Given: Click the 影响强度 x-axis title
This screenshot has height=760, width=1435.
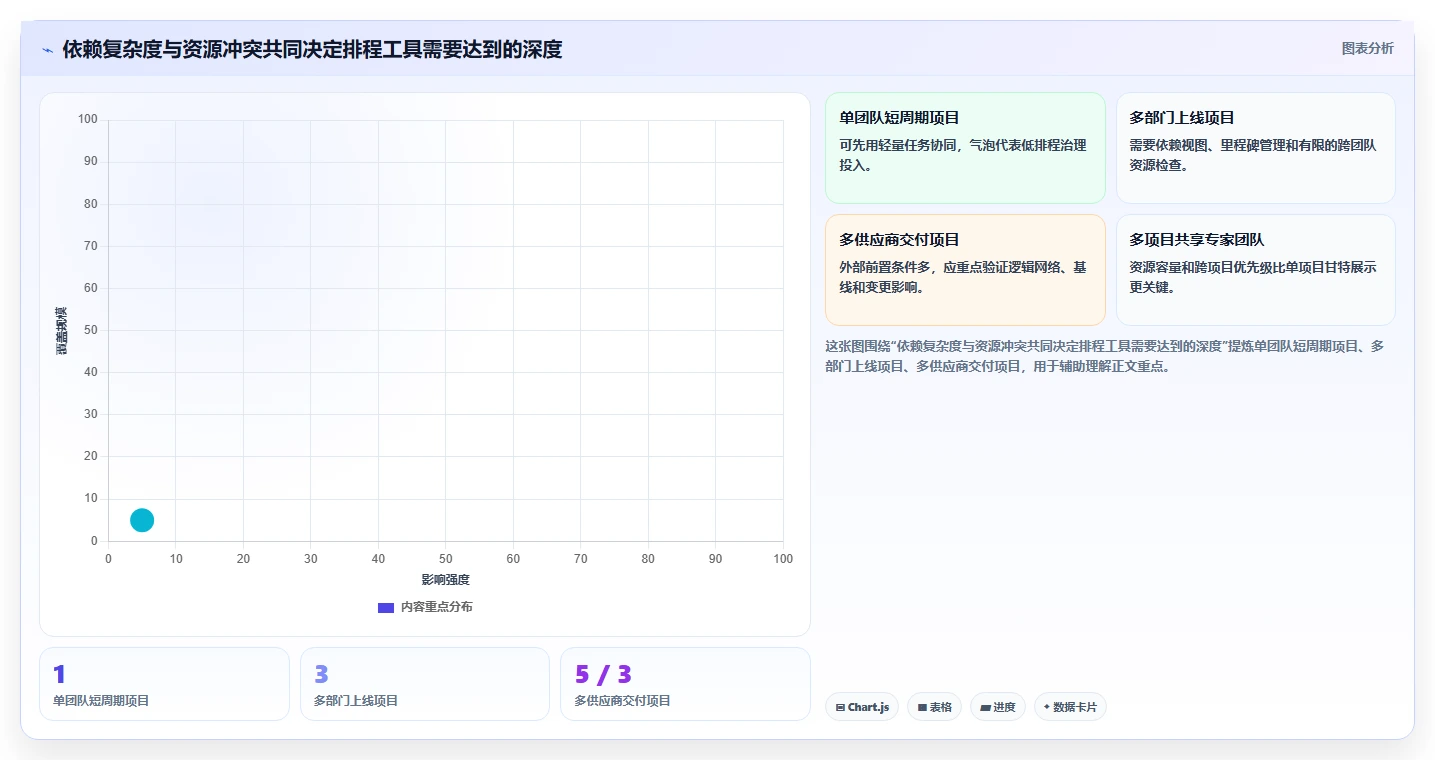Looking at the screenshot, I should [x=445, y=580].
